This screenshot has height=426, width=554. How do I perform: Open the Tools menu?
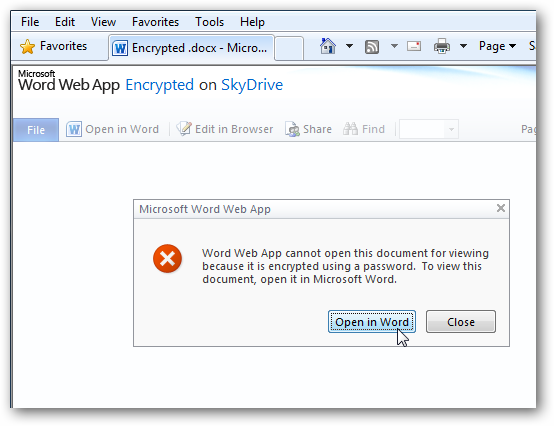210,22
